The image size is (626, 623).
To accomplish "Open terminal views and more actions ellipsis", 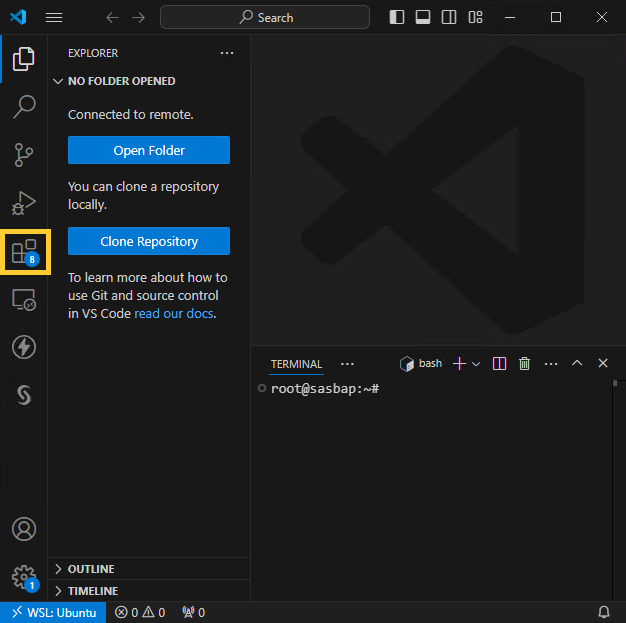I will point(551,364).
